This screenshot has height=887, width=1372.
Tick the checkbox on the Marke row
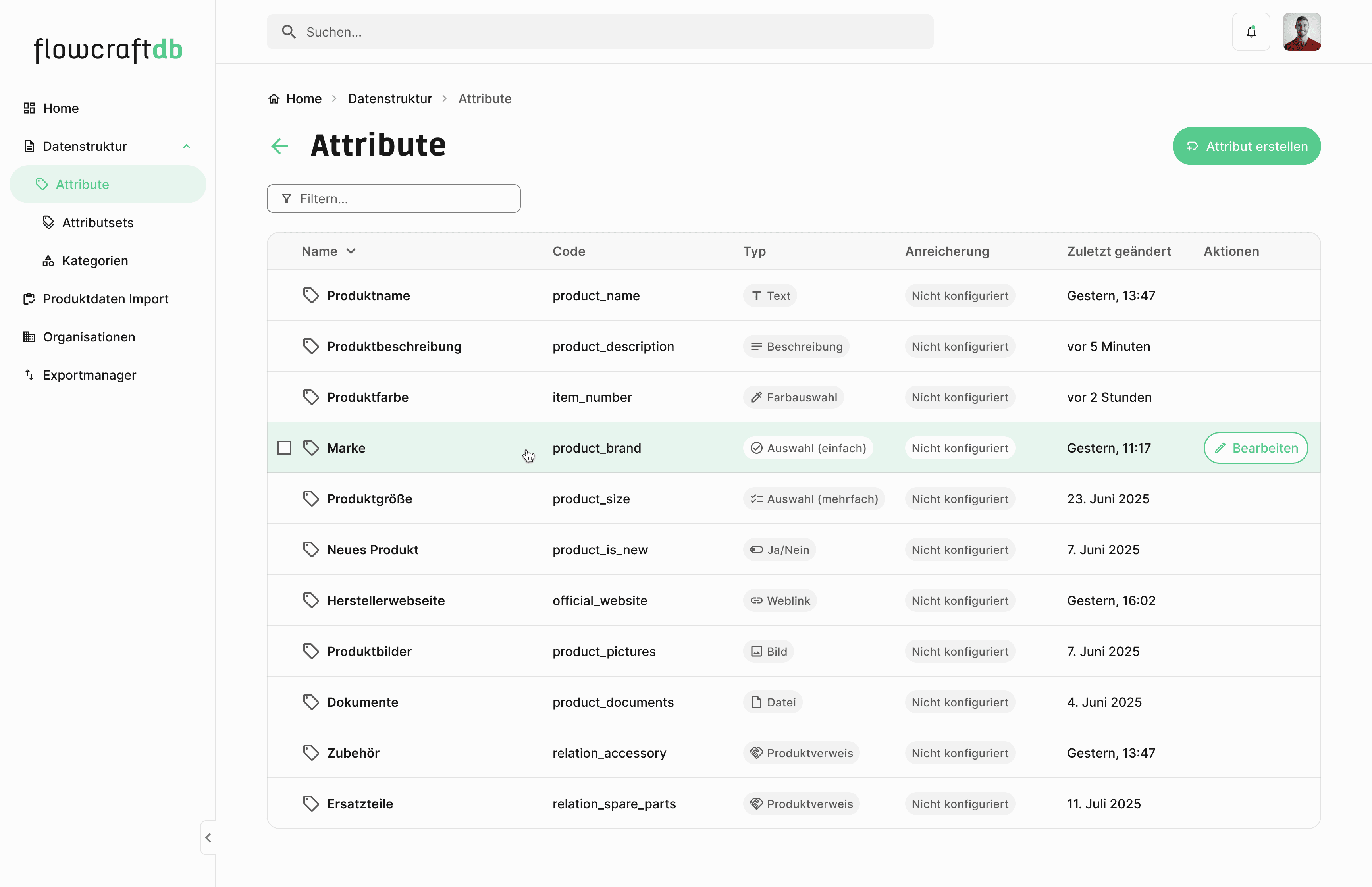tap(284, 448)
